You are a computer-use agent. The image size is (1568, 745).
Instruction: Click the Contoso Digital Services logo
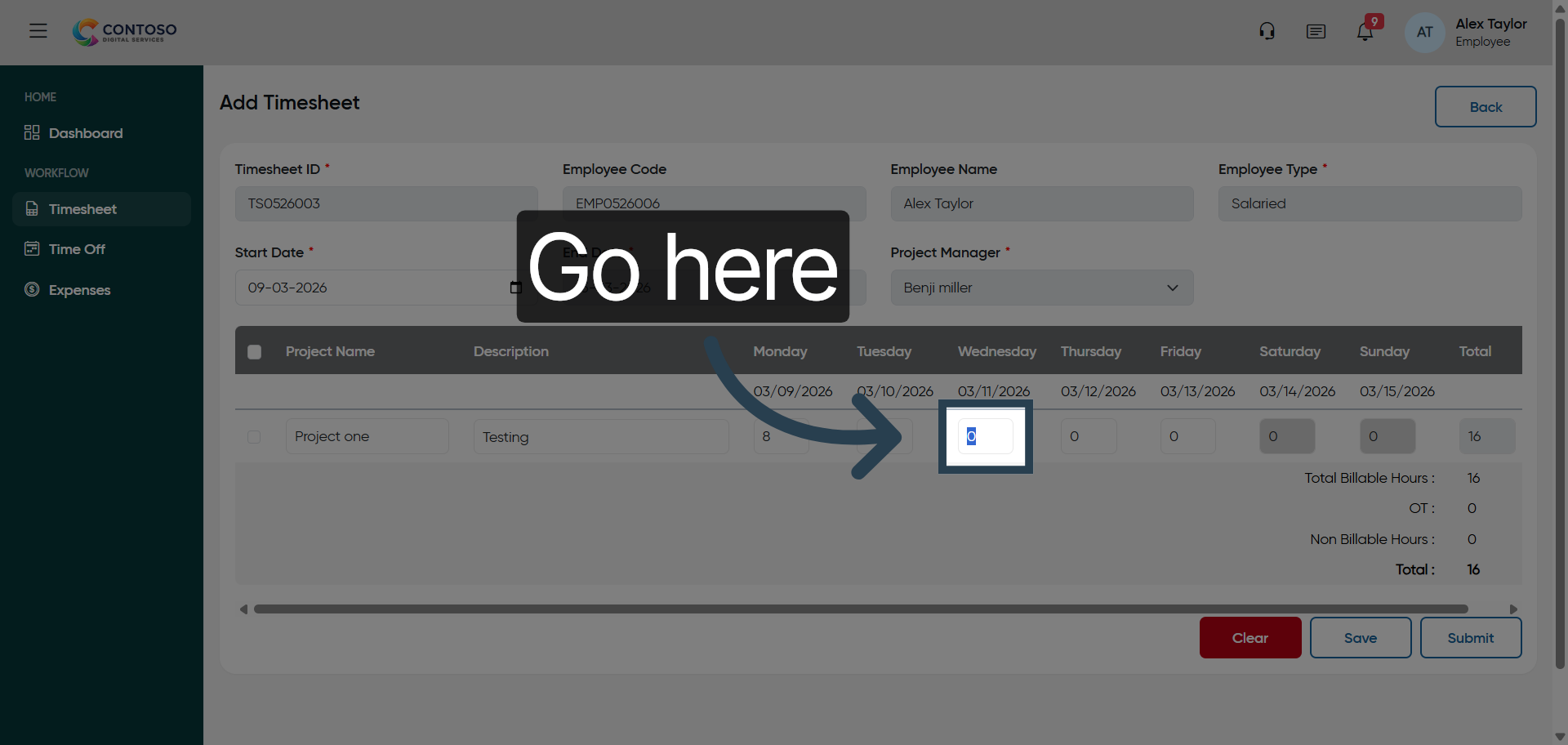[124, 32]
